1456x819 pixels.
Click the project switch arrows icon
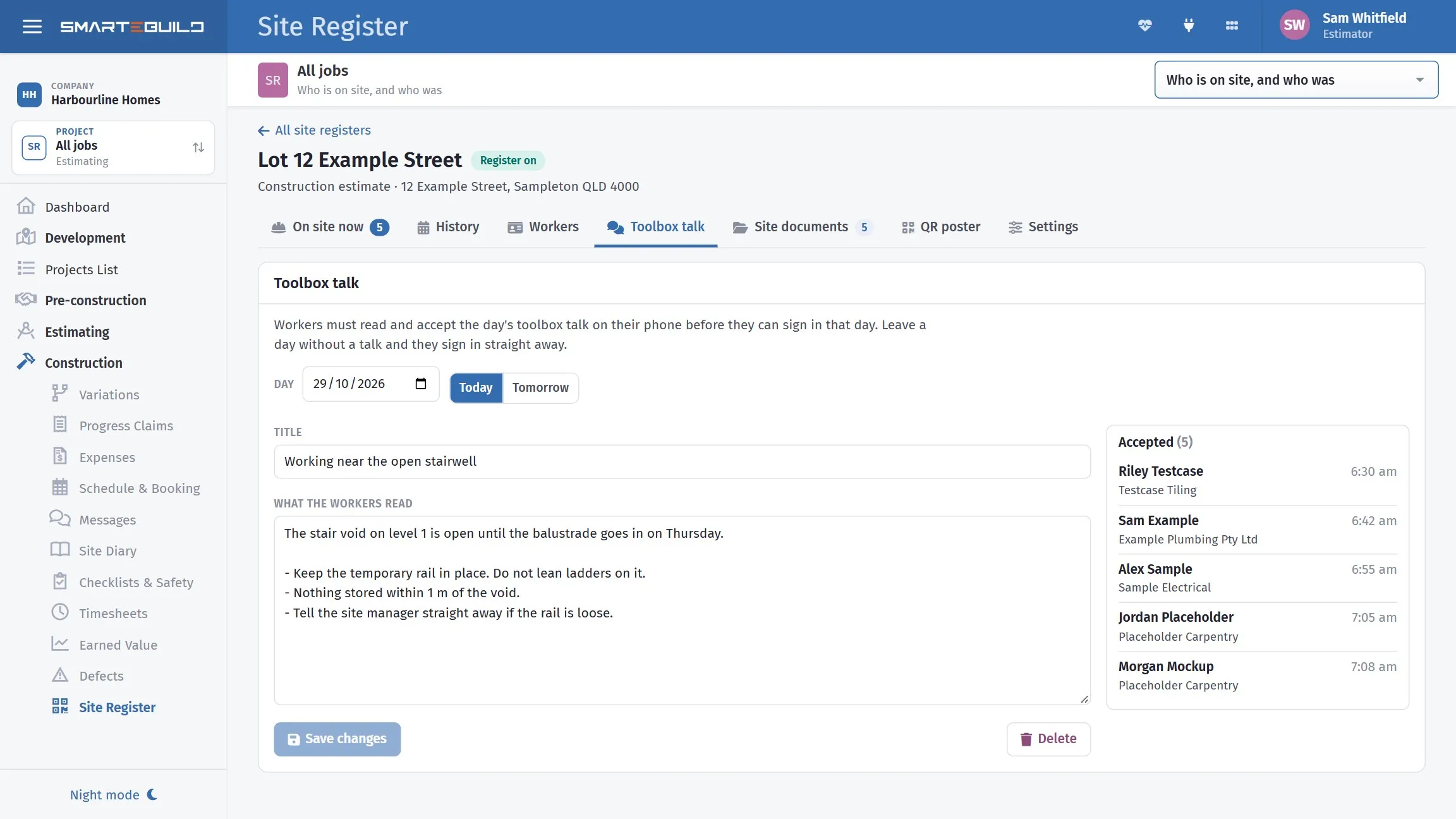(x=198, y=147)
